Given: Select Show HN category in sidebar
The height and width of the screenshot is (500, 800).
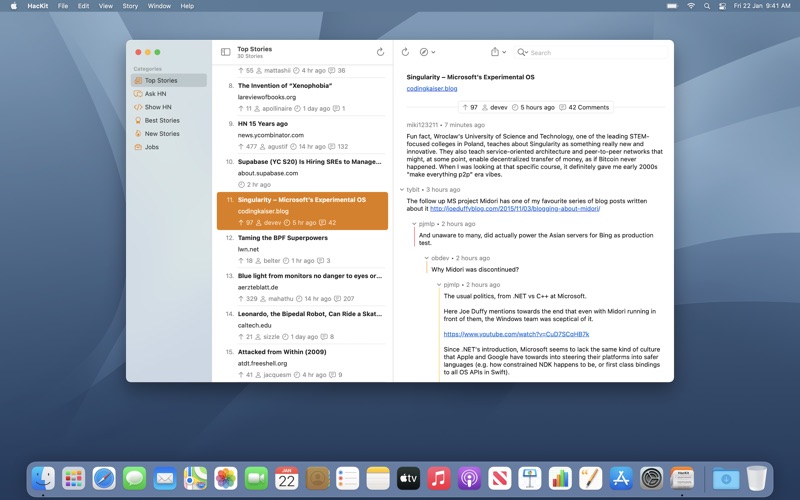Looking at the screenshot, I should click(x=157, y=107).
